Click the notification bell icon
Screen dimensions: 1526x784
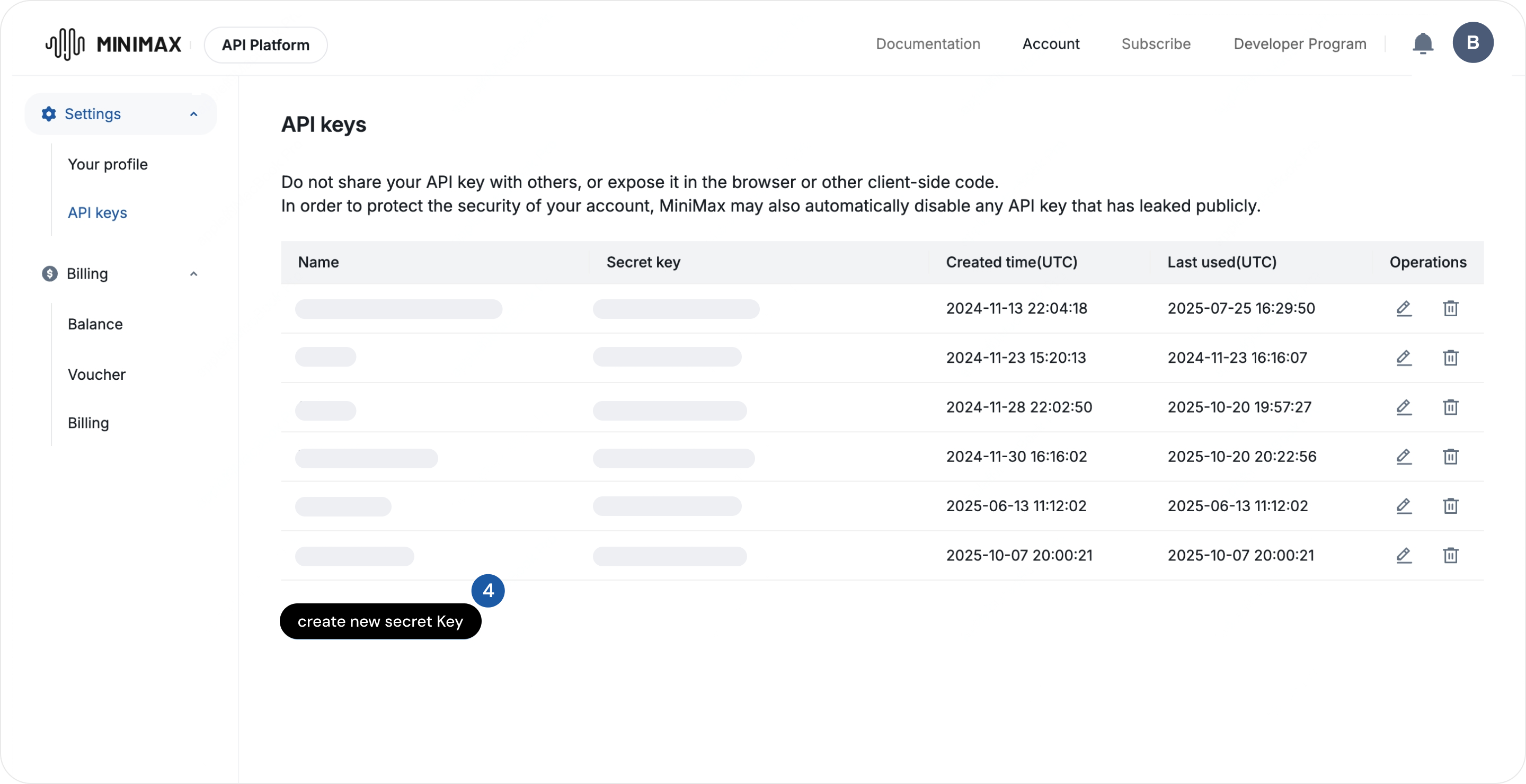click(1422, 44)
